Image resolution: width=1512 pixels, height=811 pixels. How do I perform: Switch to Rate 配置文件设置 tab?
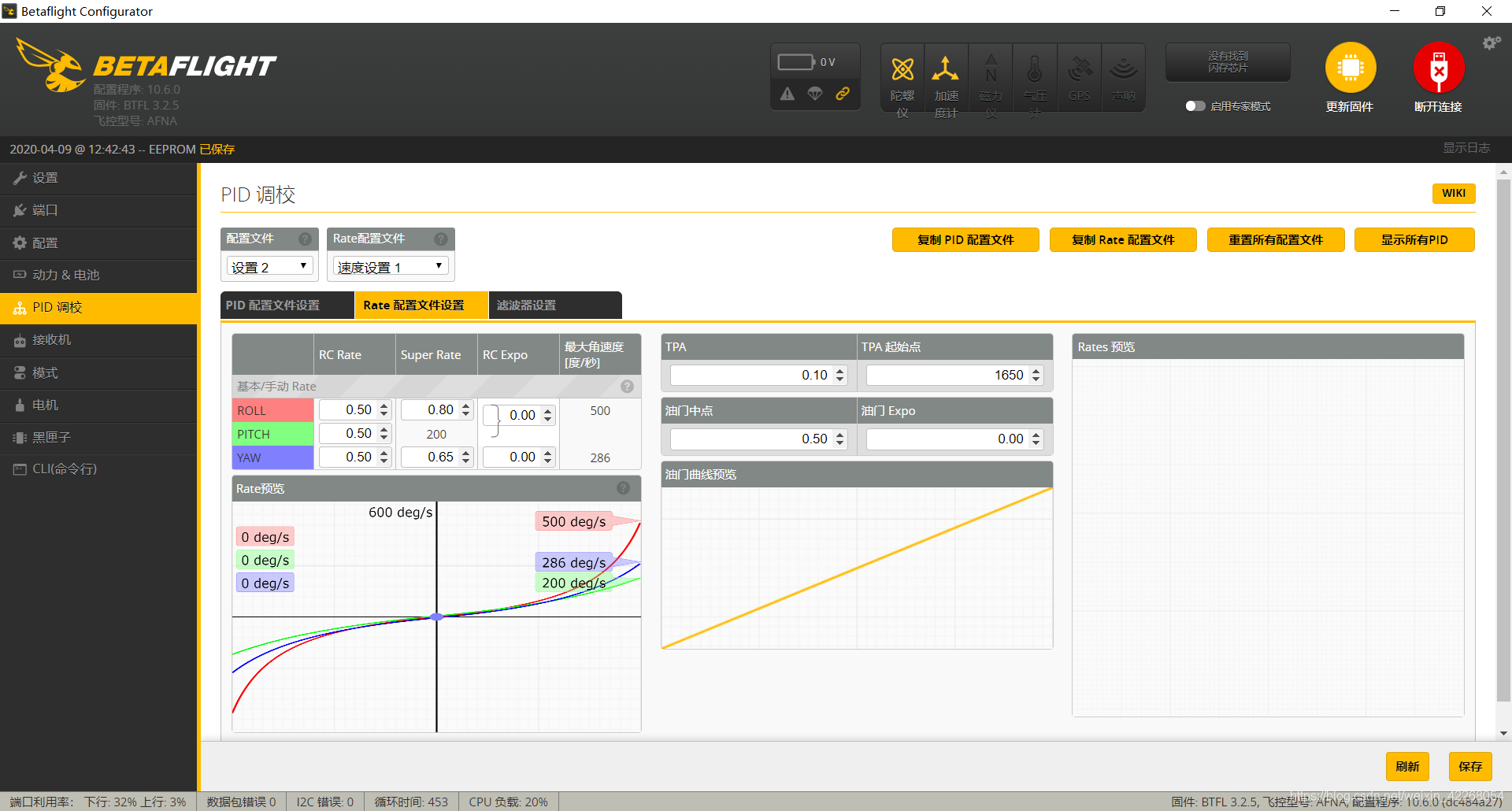pyautogui.click(x=421, y=306)
